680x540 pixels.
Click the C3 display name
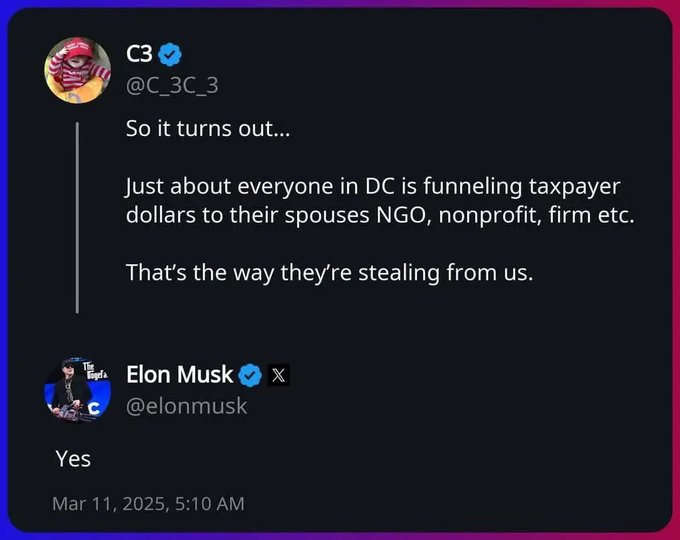(x=139, y=53)
